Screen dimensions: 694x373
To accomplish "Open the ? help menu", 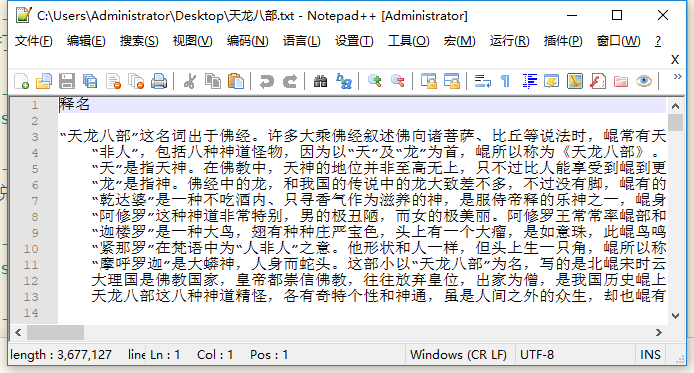I will point(658,41).
